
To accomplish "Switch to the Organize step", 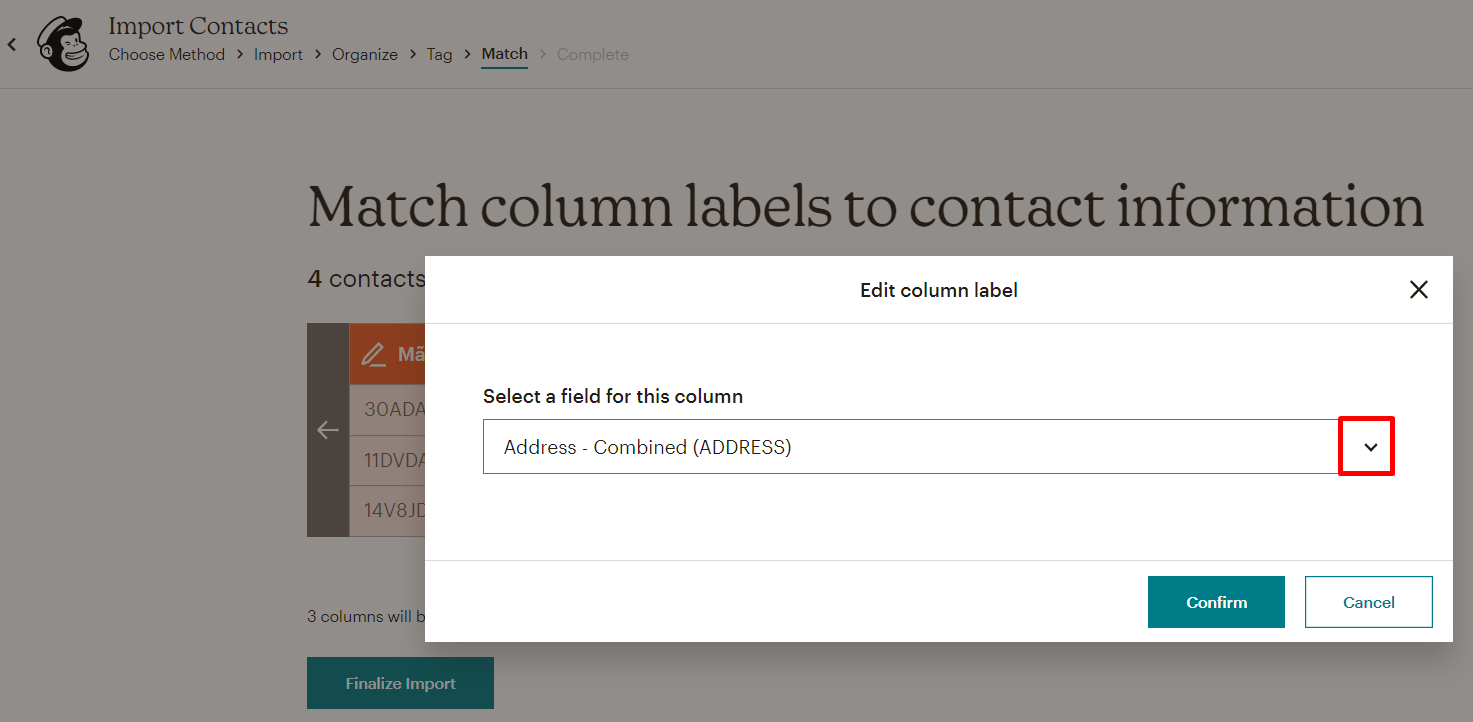I will pyautogui.click(x=364, y=54).
